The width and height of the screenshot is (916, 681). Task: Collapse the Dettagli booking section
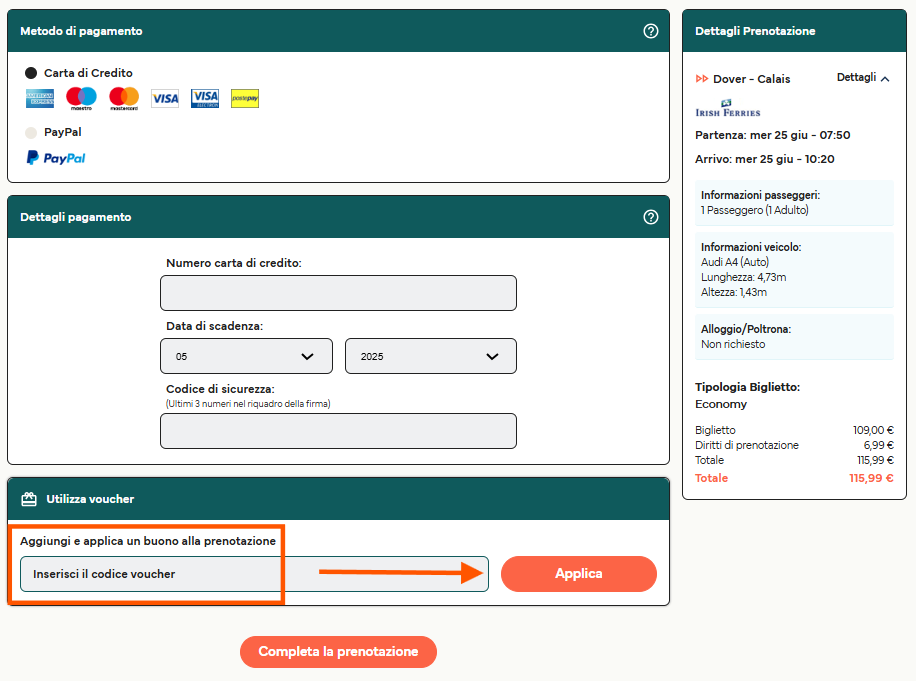click(863, 78)
